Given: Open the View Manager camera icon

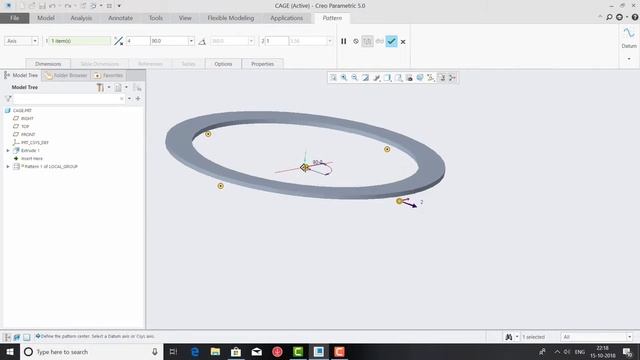Looking at the screenshot, I should [409, 78].
